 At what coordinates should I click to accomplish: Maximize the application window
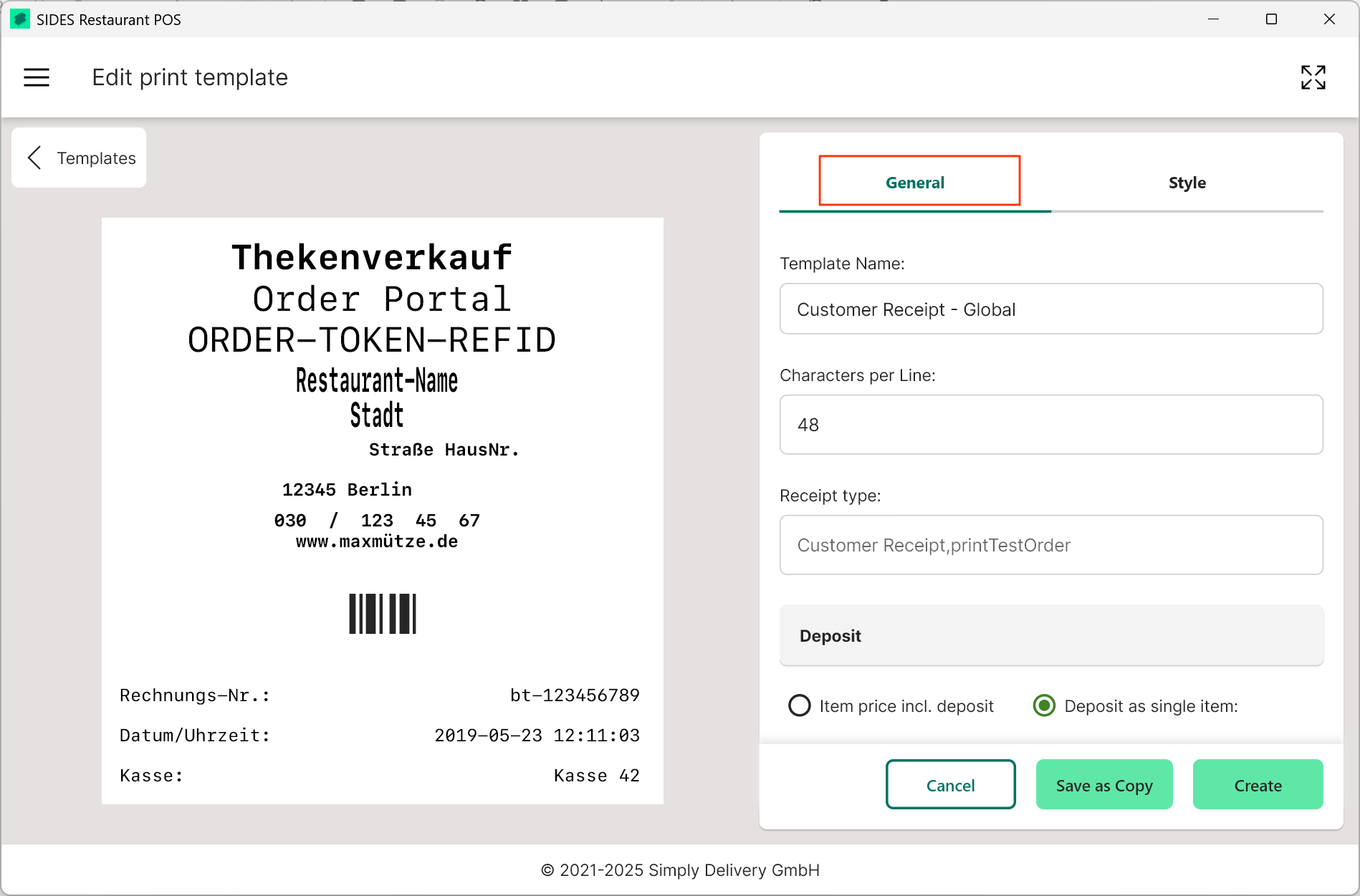[1271, 19]
